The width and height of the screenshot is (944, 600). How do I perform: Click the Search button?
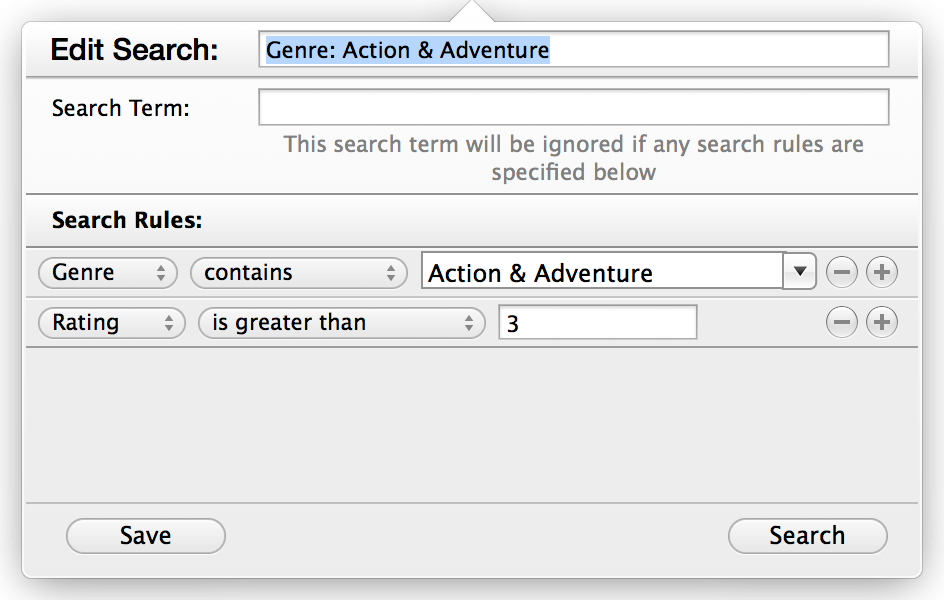[x=807, y=535]
